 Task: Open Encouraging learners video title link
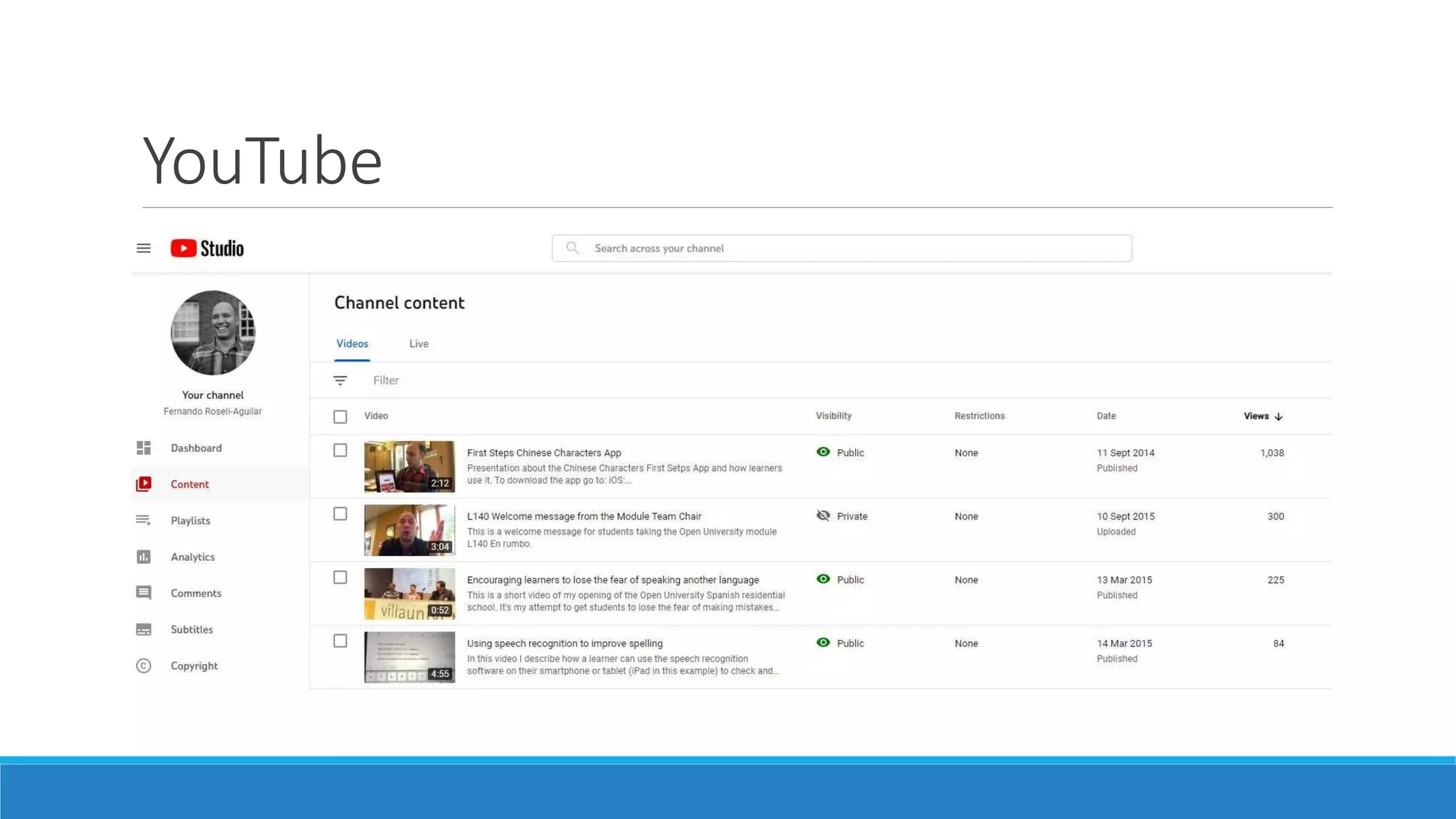[612, 579]
